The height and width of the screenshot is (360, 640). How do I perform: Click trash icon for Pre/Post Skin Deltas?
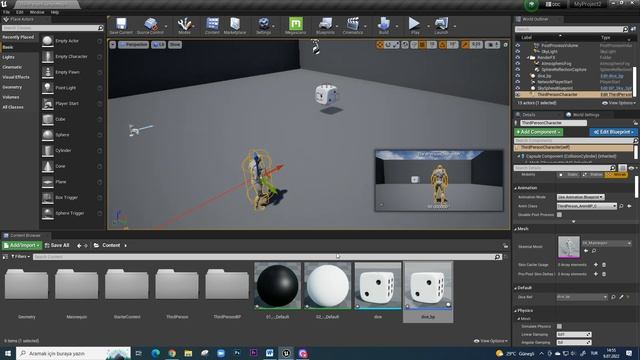pos(604,274)
